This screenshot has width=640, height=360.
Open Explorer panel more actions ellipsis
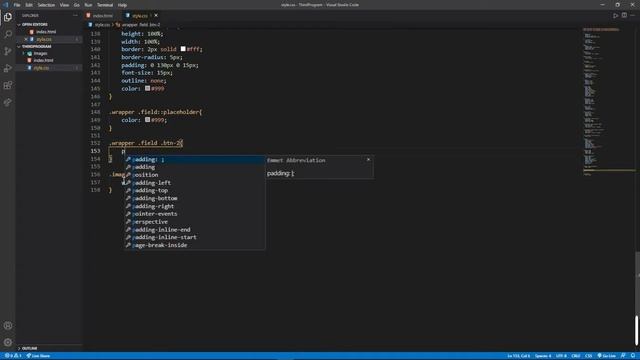click(x=75, y=16)
